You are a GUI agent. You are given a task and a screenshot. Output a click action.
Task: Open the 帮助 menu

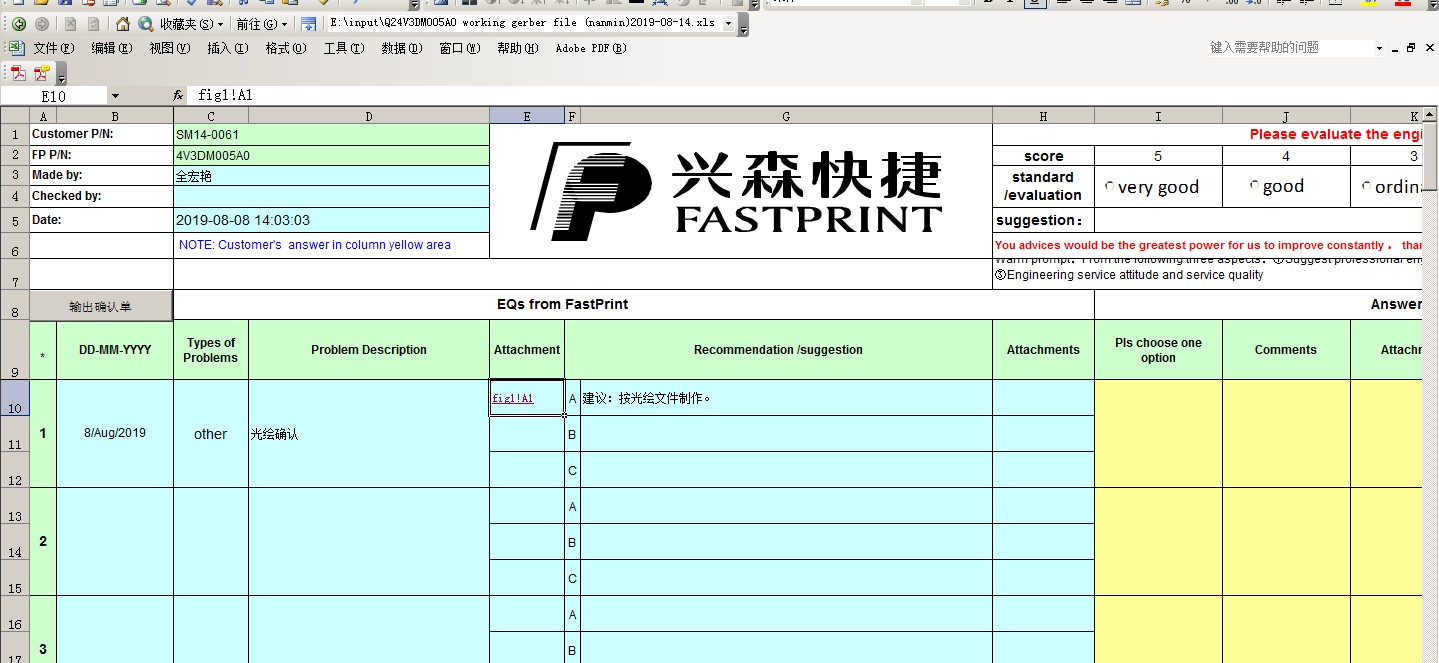pos(518,48)
